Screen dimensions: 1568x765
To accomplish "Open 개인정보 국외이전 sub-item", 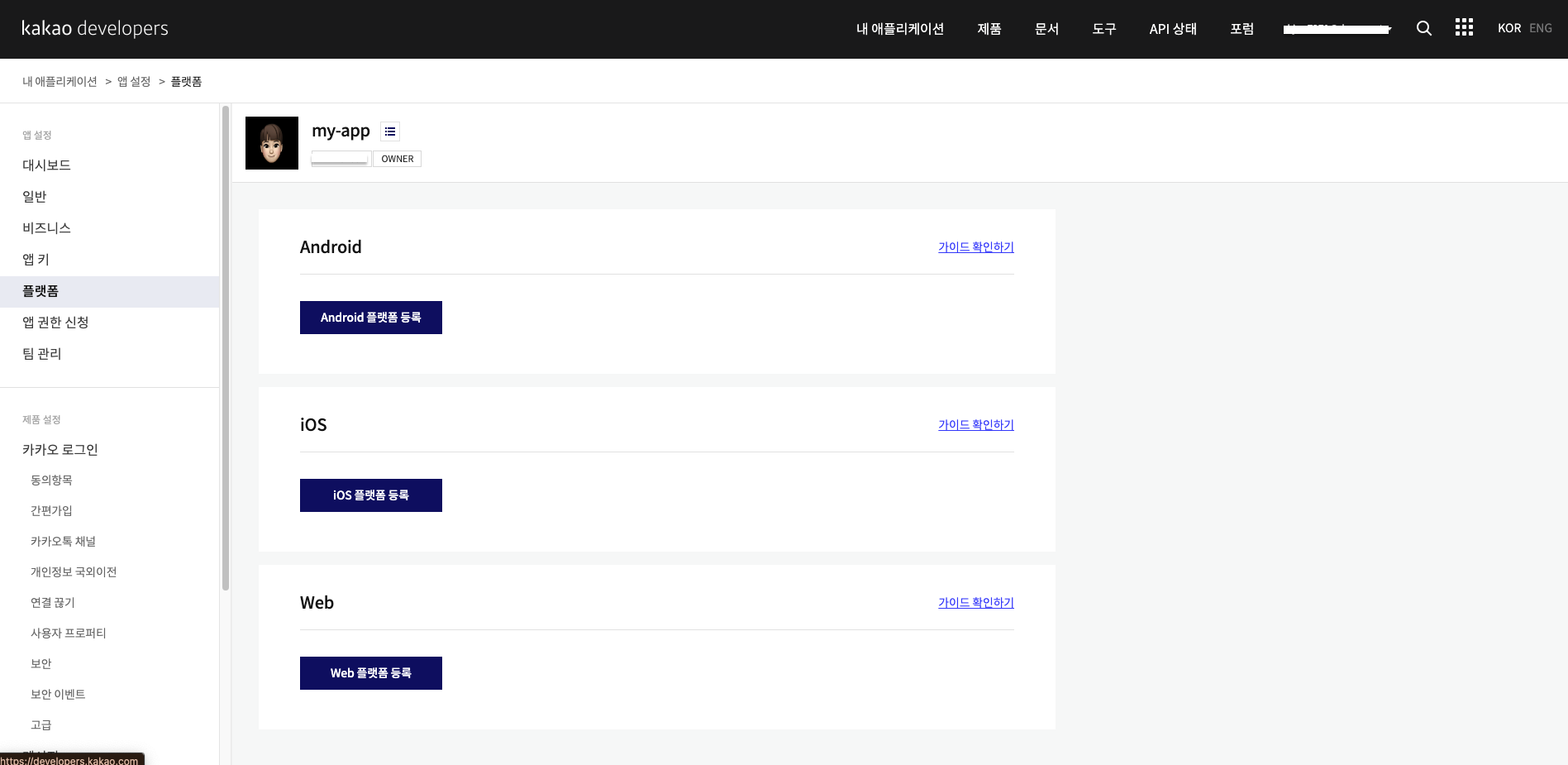I will (74, 572).
